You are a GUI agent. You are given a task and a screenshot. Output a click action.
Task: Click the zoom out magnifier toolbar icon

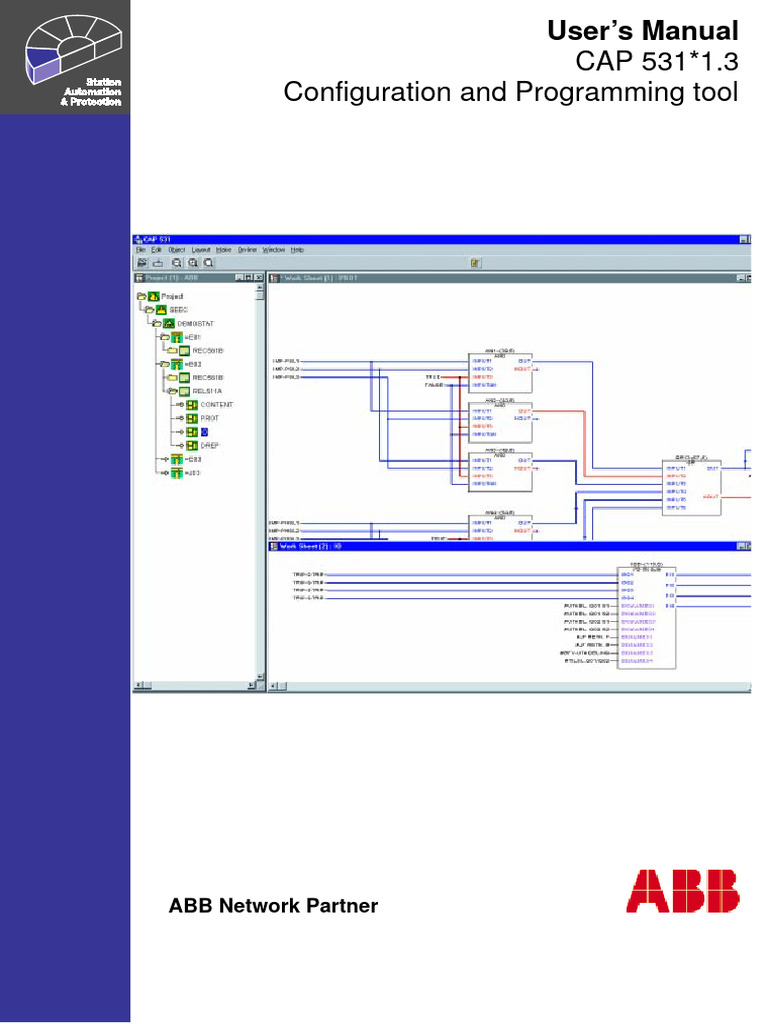coord(176,263)
